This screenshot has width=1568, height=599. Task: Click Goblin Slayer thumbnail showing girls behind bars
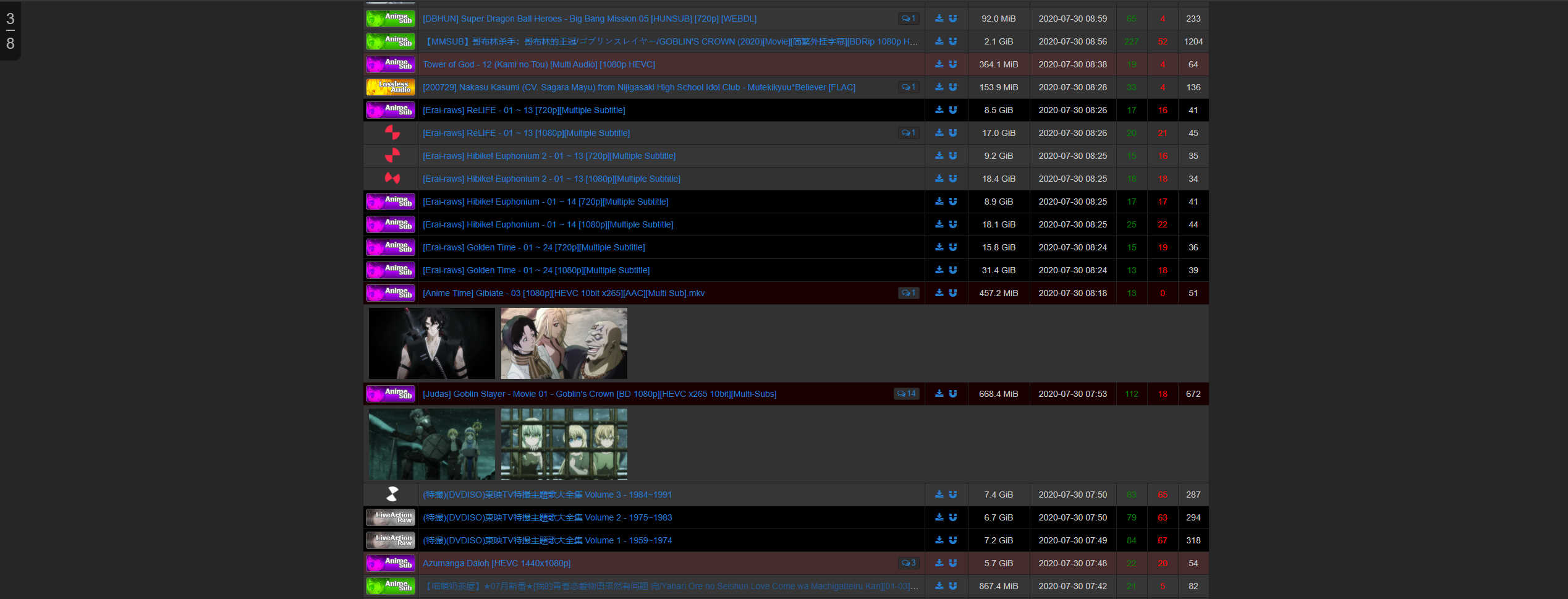click(564, 444)
